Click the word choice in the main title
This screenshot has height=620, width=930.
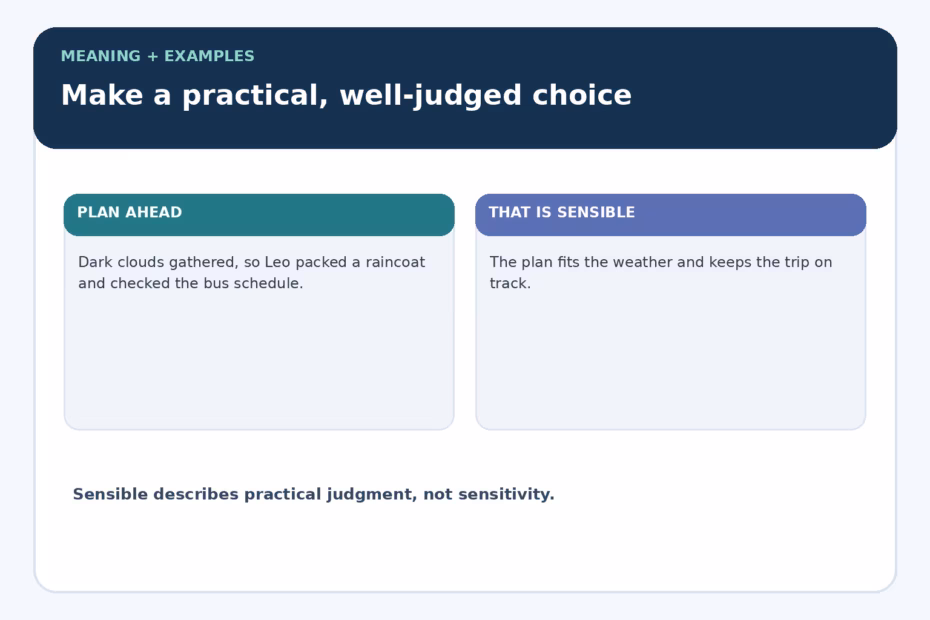point(582,95)
